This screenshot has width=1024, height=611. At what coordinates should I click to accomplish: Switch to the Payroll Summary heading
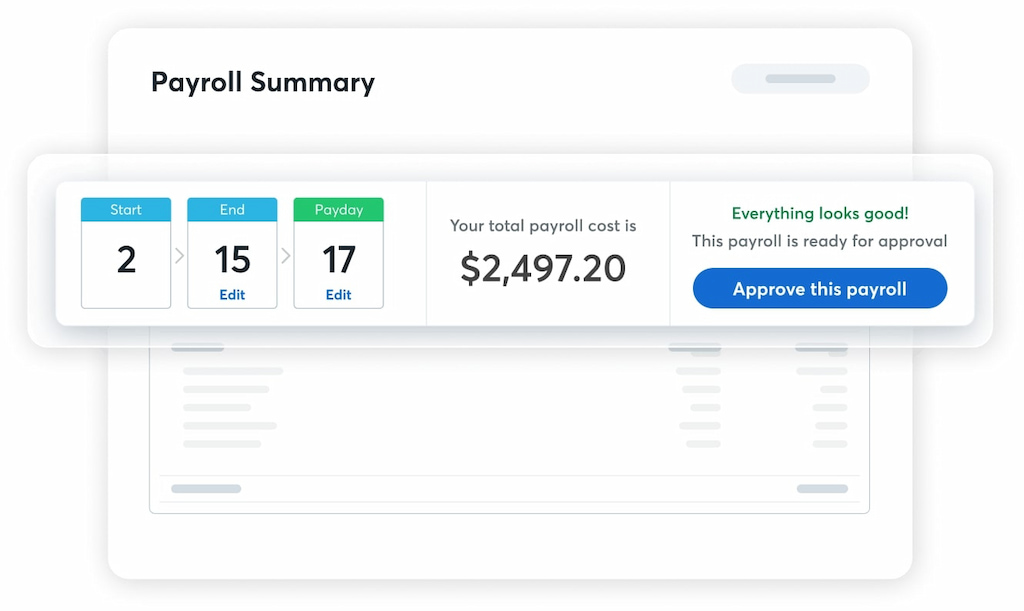(262, 82)
